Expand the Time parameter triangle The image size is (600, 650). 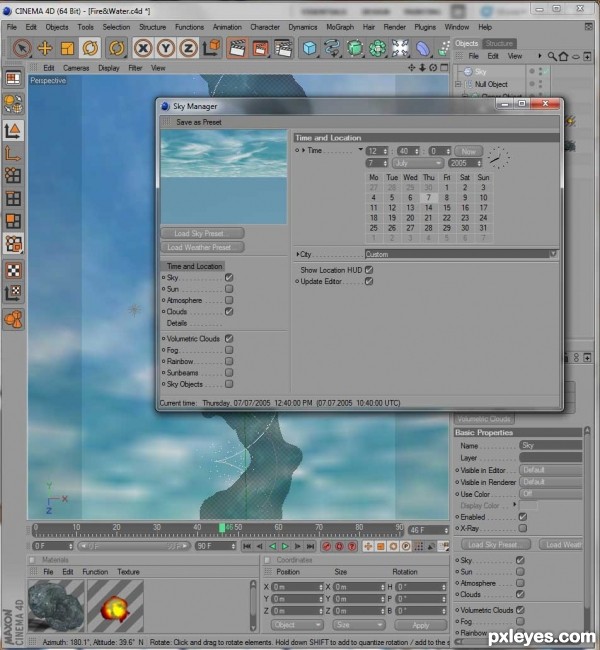coord(304,150)
